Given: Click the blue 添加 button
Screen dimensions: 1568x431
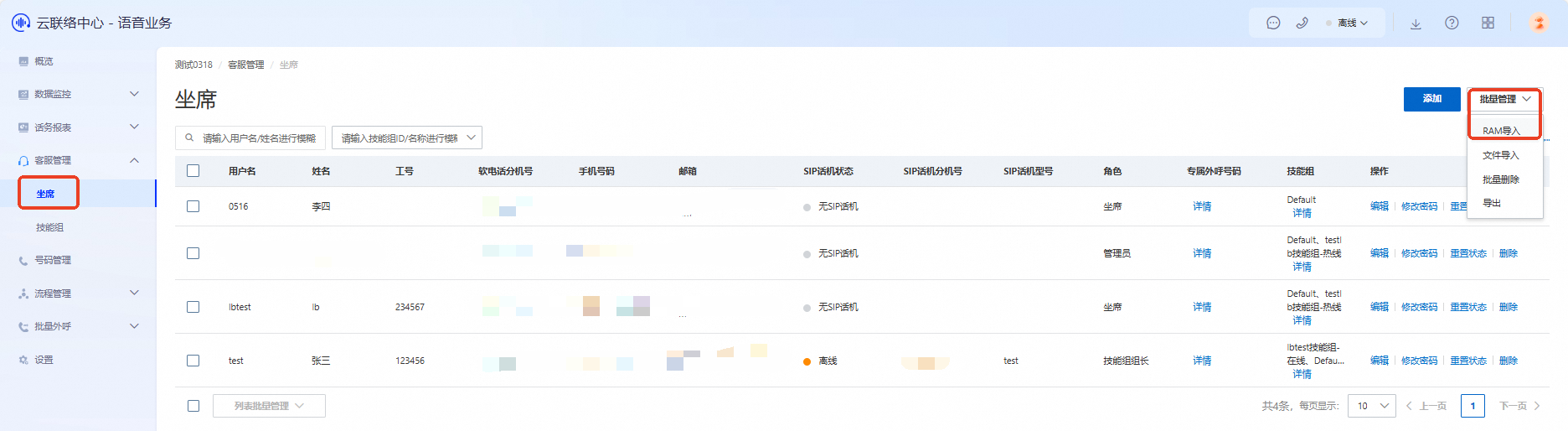Looking at the screenshot, I should 1432,99.
